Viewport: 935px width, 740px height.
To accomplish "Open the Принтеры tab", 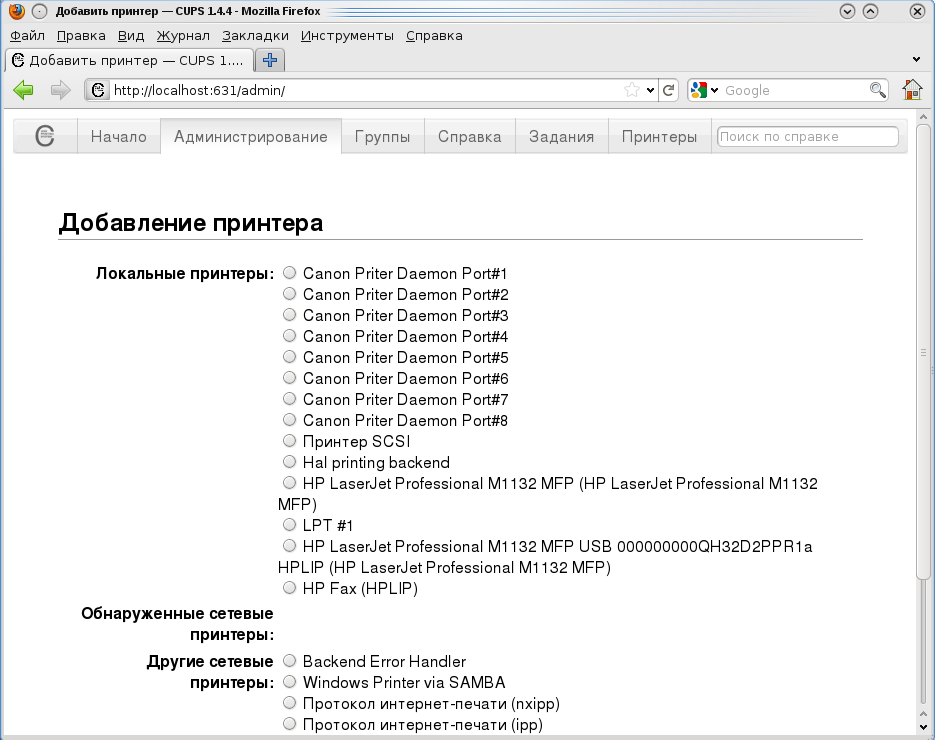I will pos(659,136).
